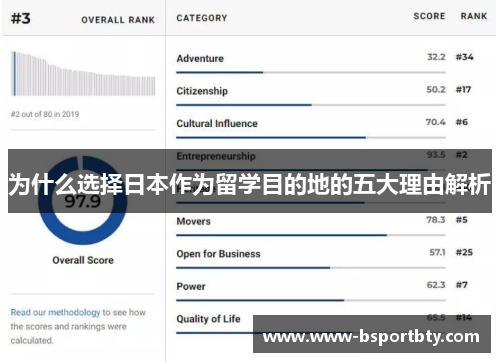Viewport: 500px width, 362px height.
Task: Click the Adventure score 32.2
Action: (x=436, y=57)
